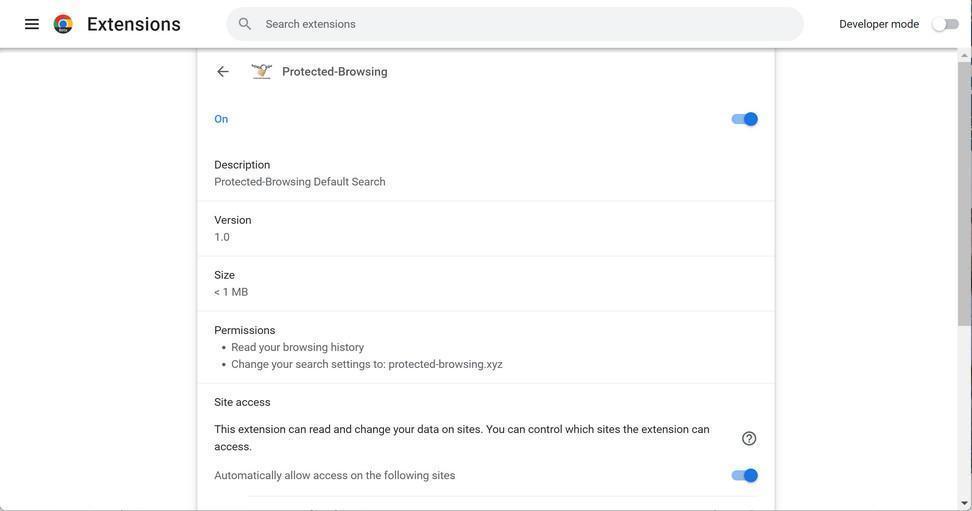Click the On status label
Viewport: 972px width, 511px height.
pyautogui.click(x=221, y=119)
